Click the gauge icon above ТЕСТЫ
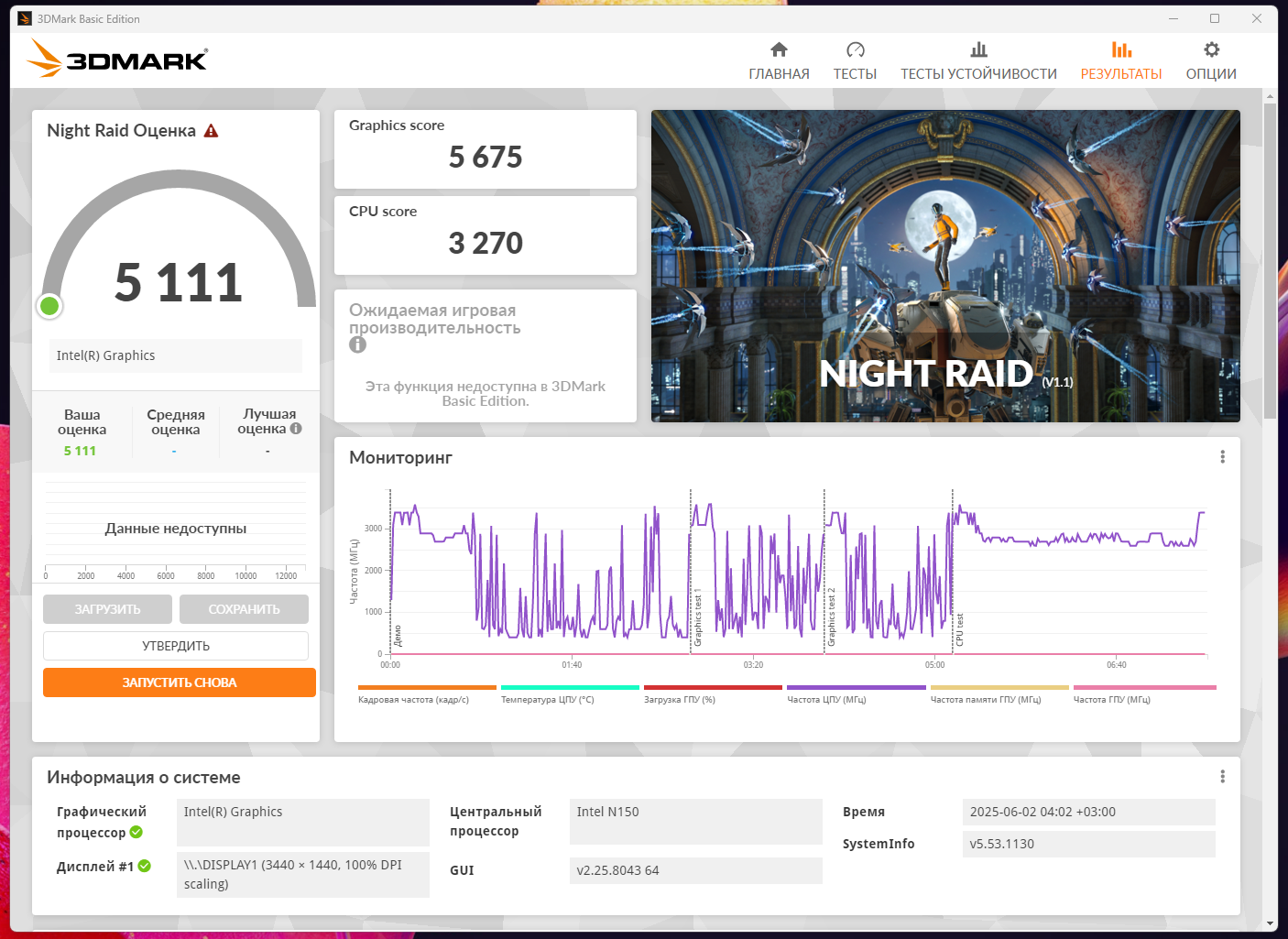Screen dimensions: 1288x939 click(x=855, y=49)
